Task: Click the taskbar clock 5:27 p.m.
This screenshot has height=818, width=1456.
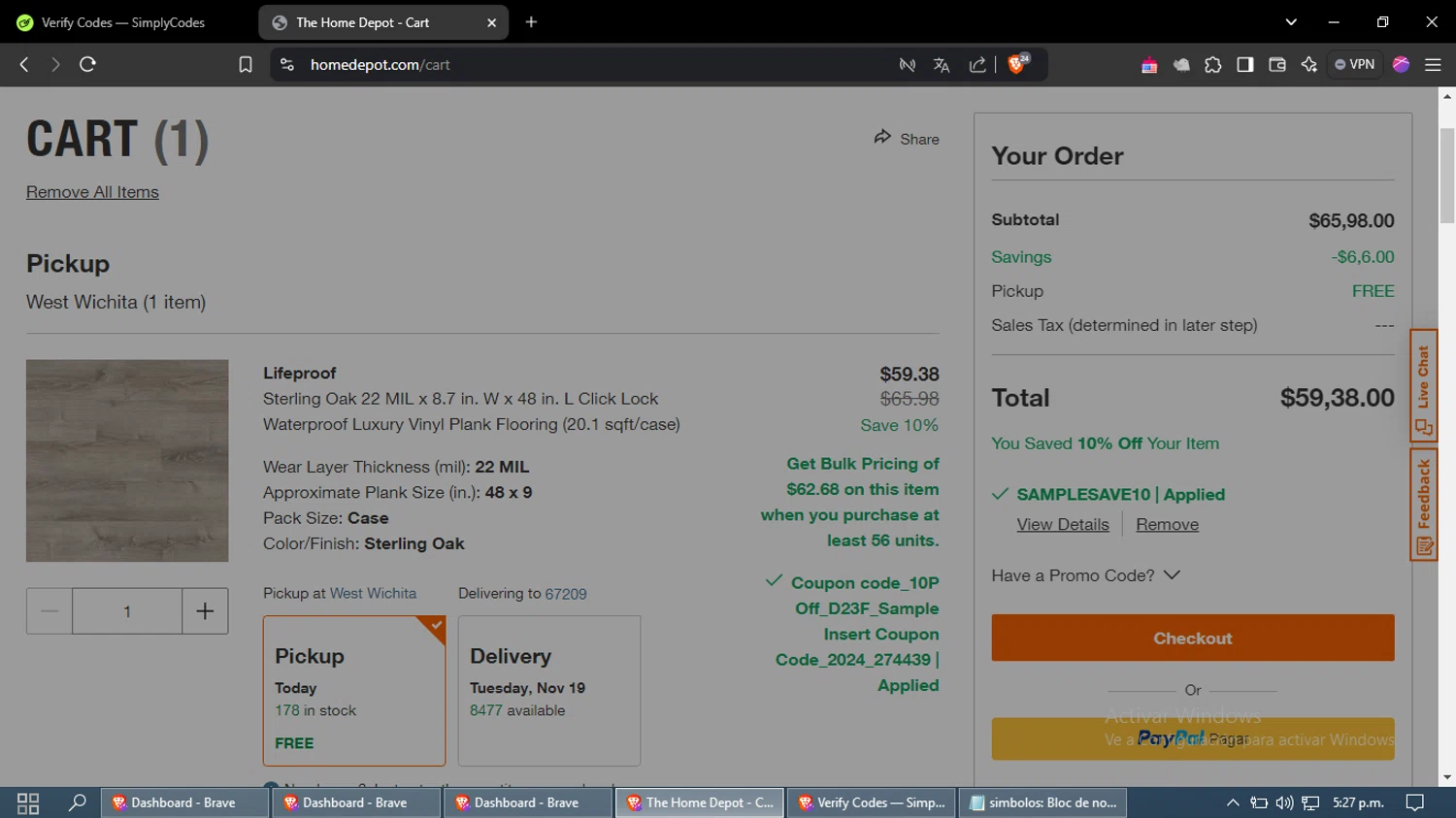Action: pyautogui.click(x=1358, y=803)
